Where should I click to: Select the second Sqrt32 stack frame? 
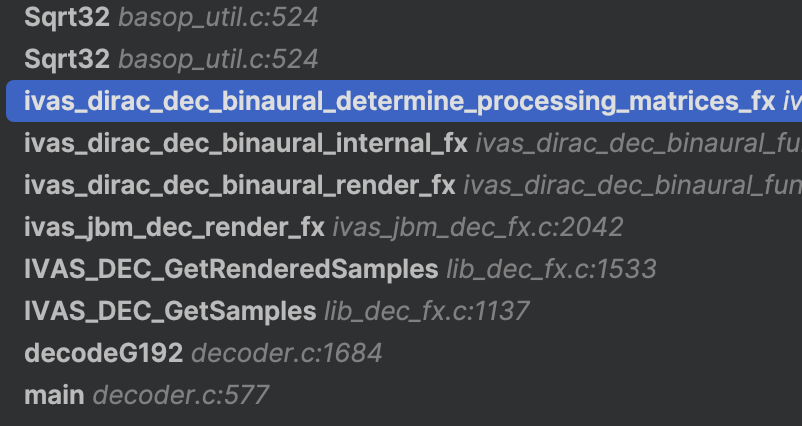[66, 59]
